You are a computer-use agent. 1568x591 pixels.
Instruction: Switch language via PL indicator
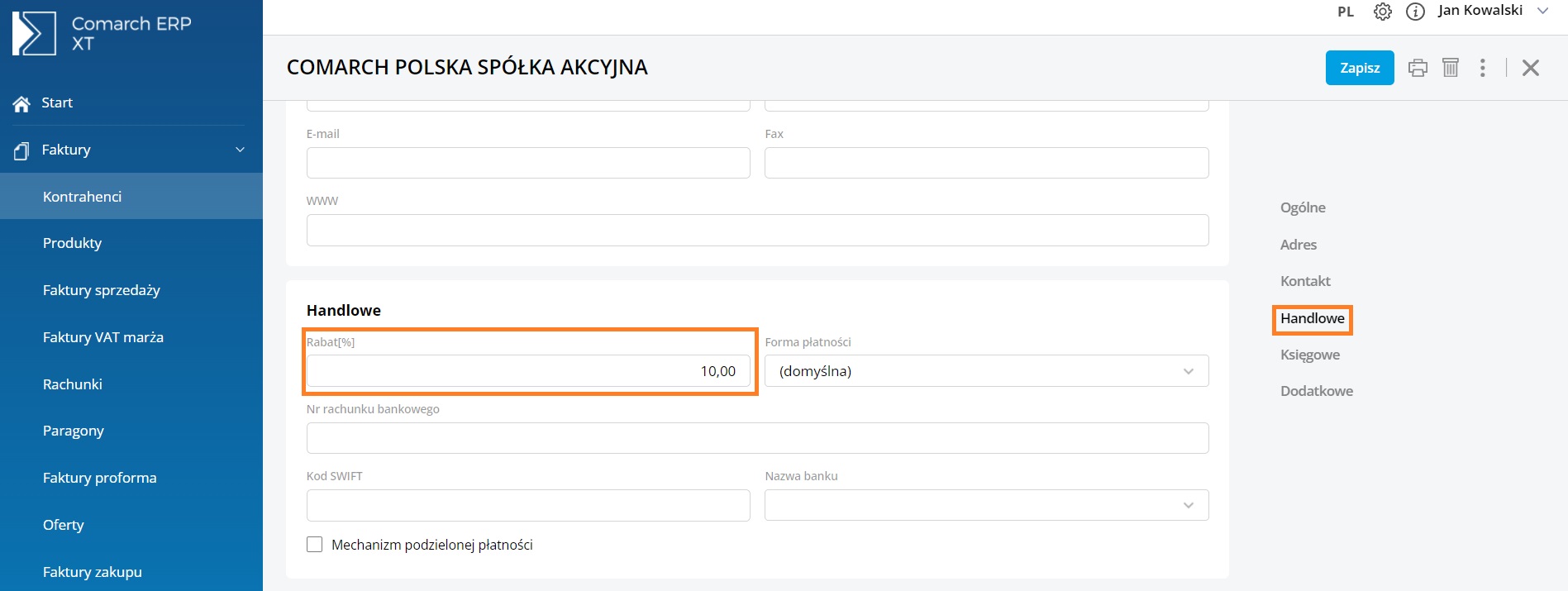[x=1346, y=12]
